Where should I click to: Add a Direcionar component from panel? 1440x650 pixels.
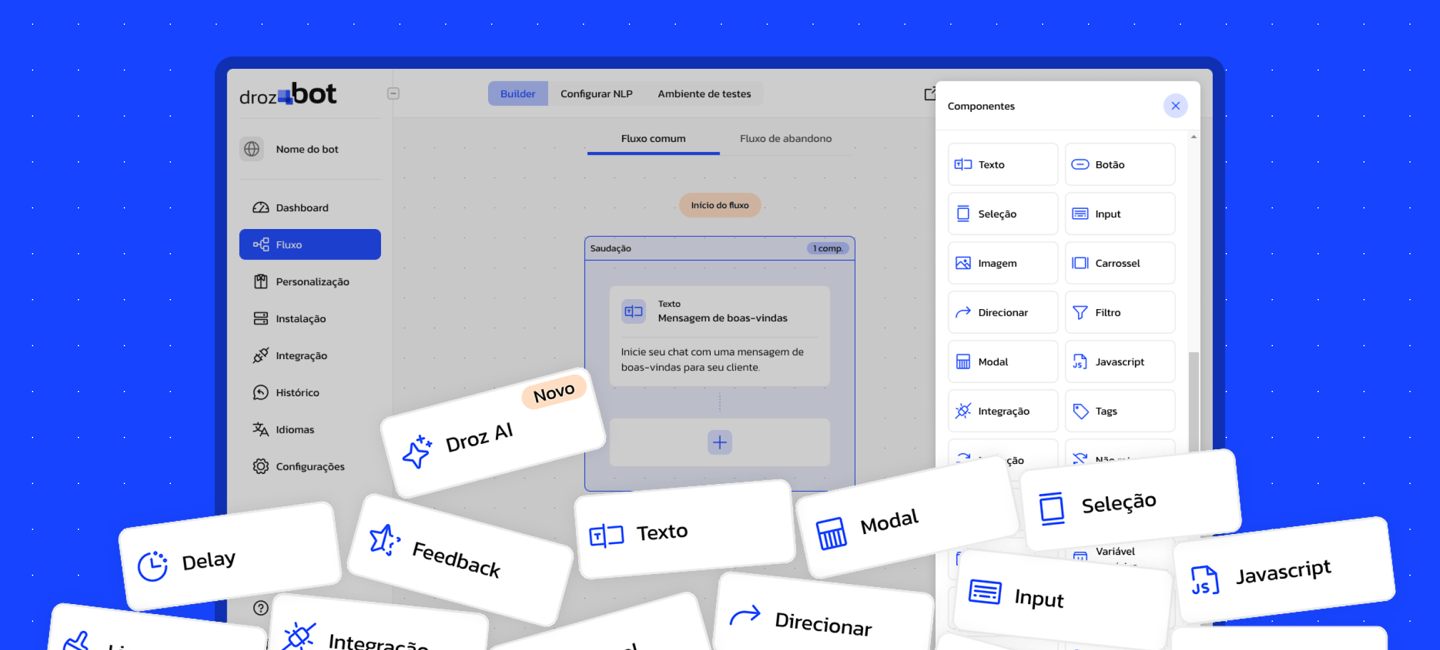point(1003,312)
